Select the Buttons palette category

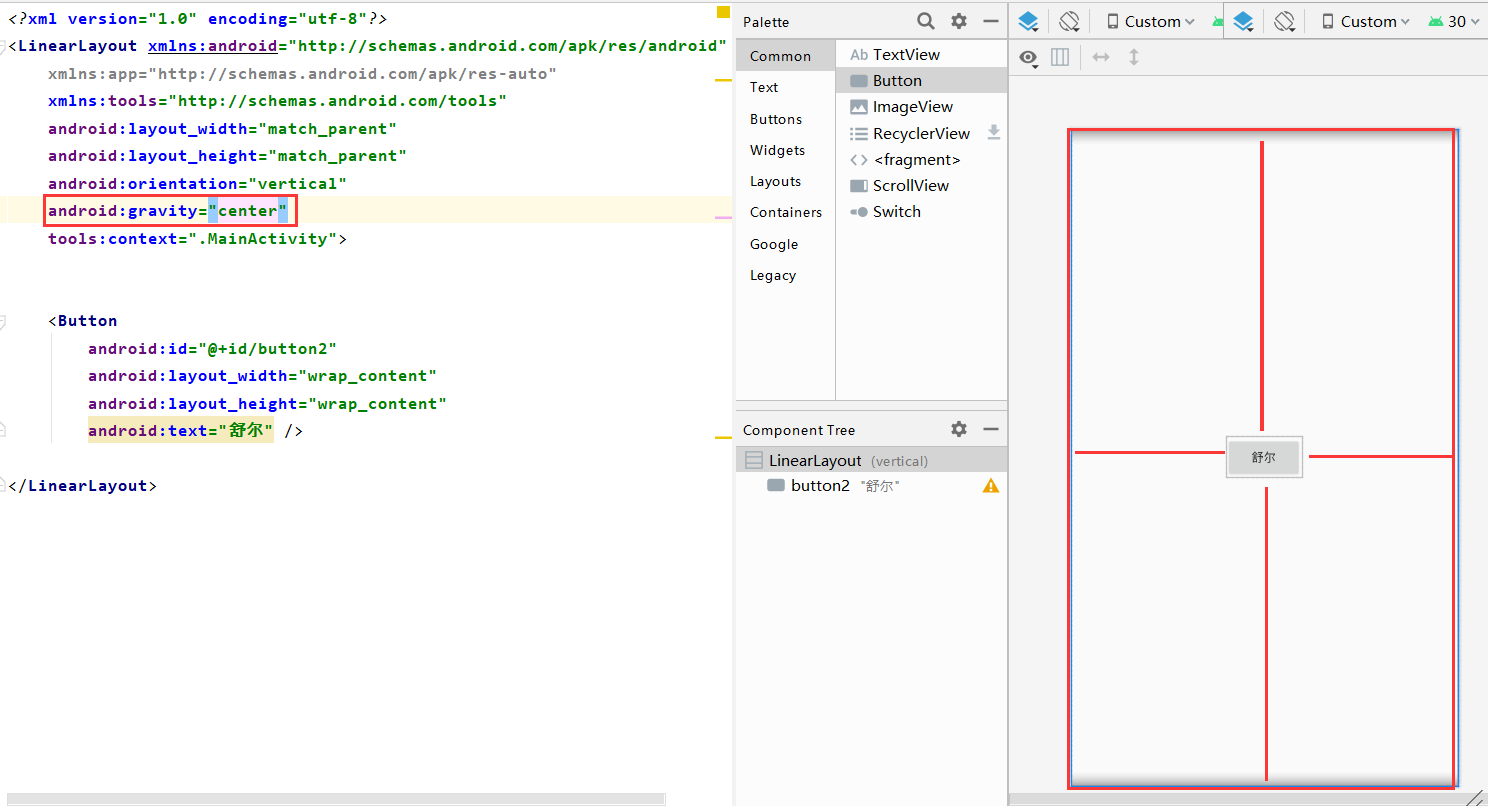pyautogui.click(x=785, y=119)
